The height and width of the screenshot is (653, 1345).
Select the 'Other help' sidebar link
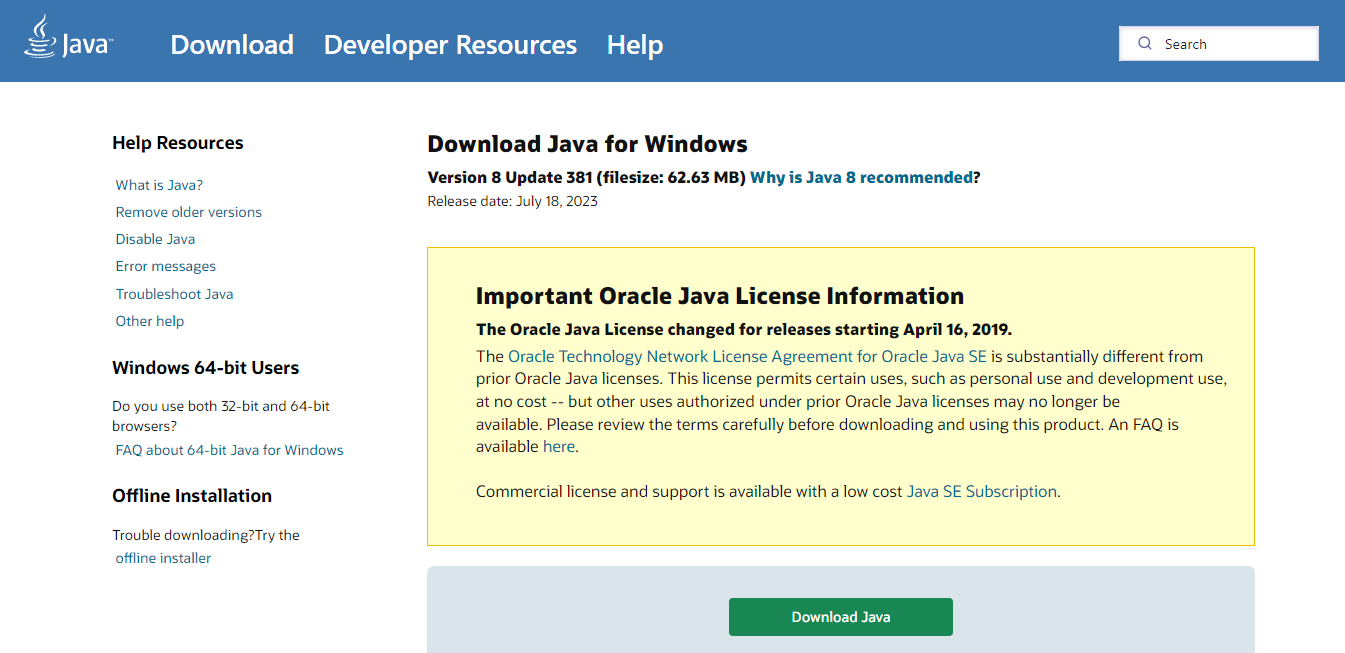[149, 321]
